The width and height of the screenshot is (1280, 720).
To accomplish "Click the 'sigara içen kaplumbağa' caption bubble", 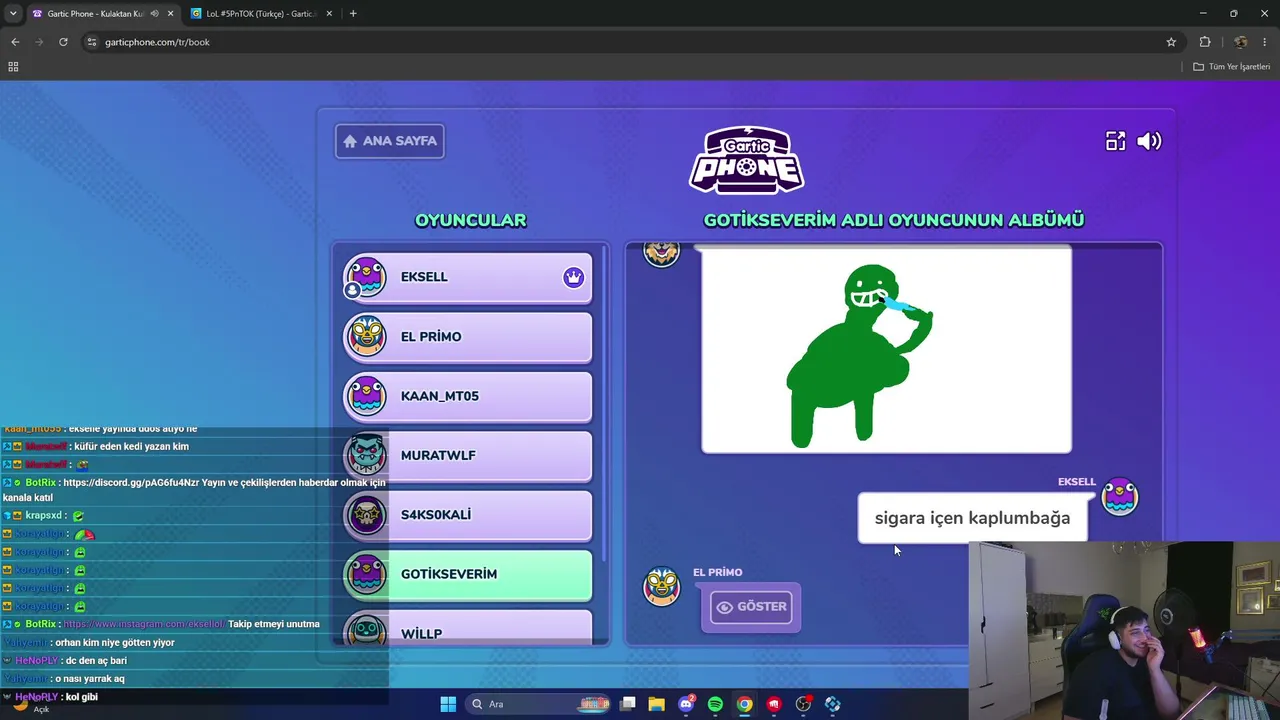I will click(972, 518).
